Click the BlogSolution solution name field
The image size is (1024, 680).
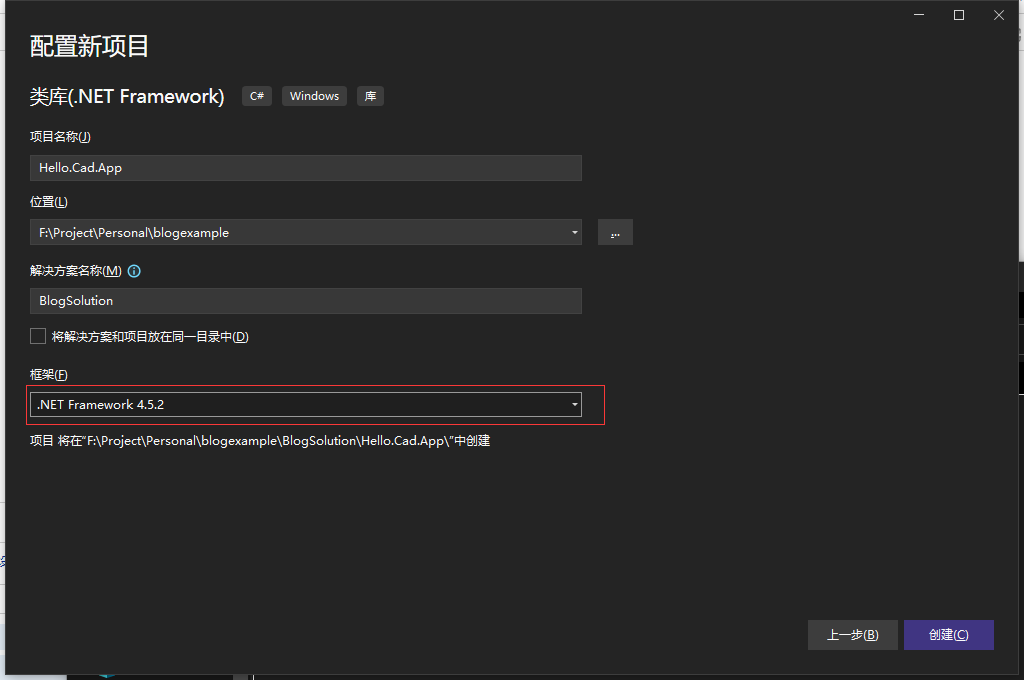click(x=300, y=300)
